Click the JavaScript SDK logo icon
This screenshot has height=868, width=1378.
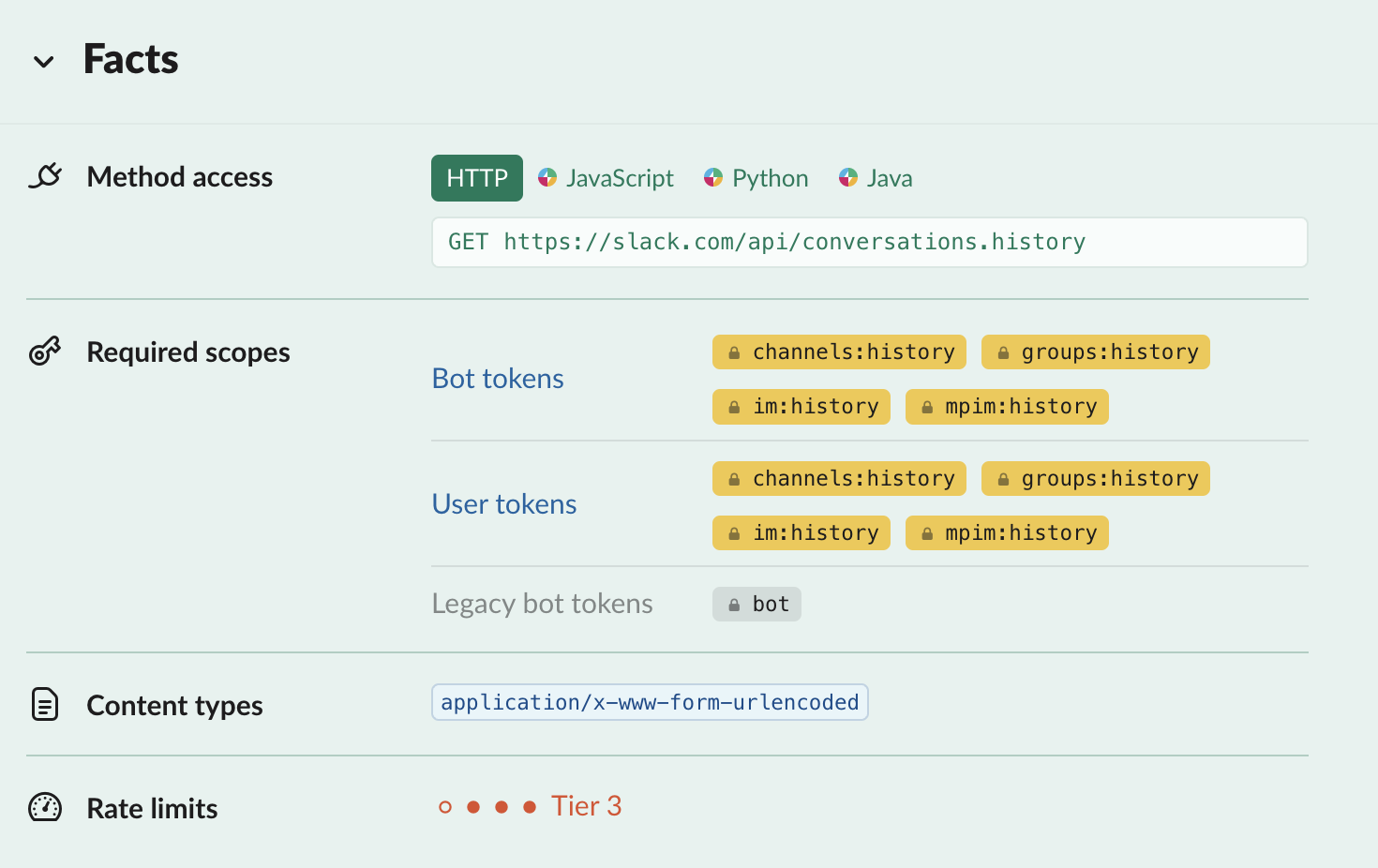click(547, 177)
